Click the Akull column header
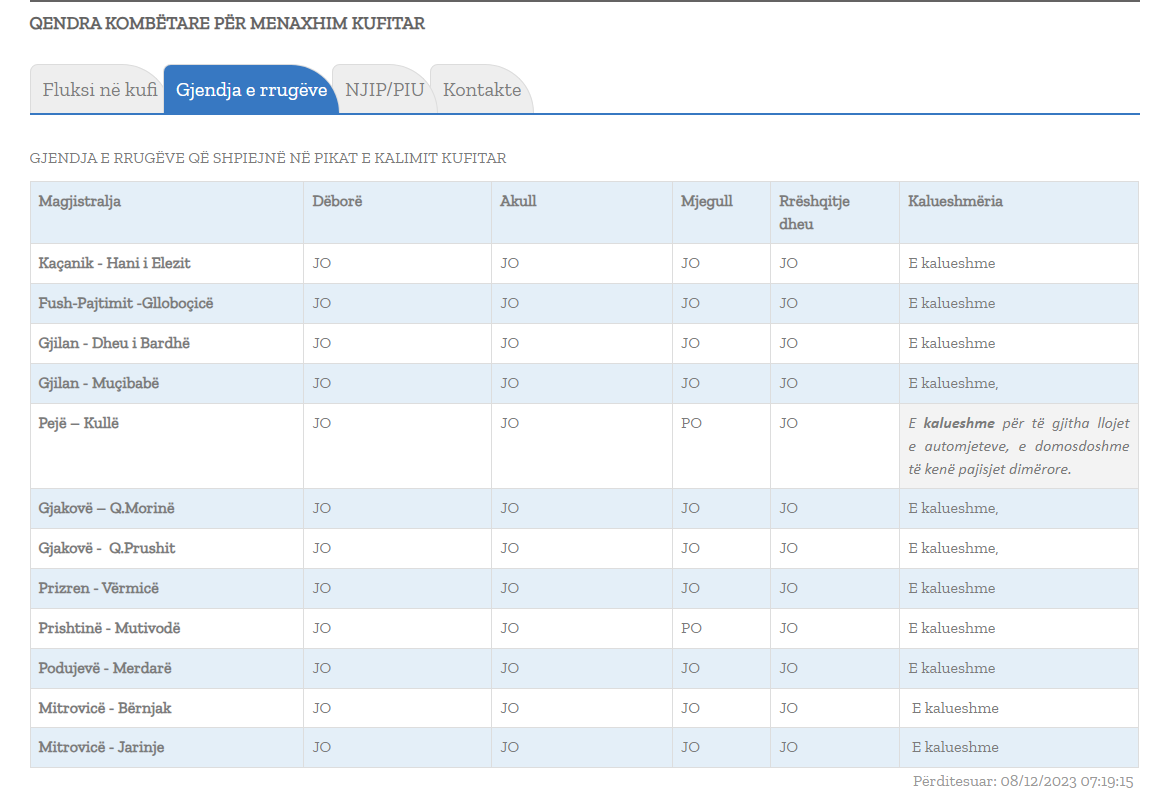Image resolution: width=1159 pixels, height=802 pixels. 518,202
